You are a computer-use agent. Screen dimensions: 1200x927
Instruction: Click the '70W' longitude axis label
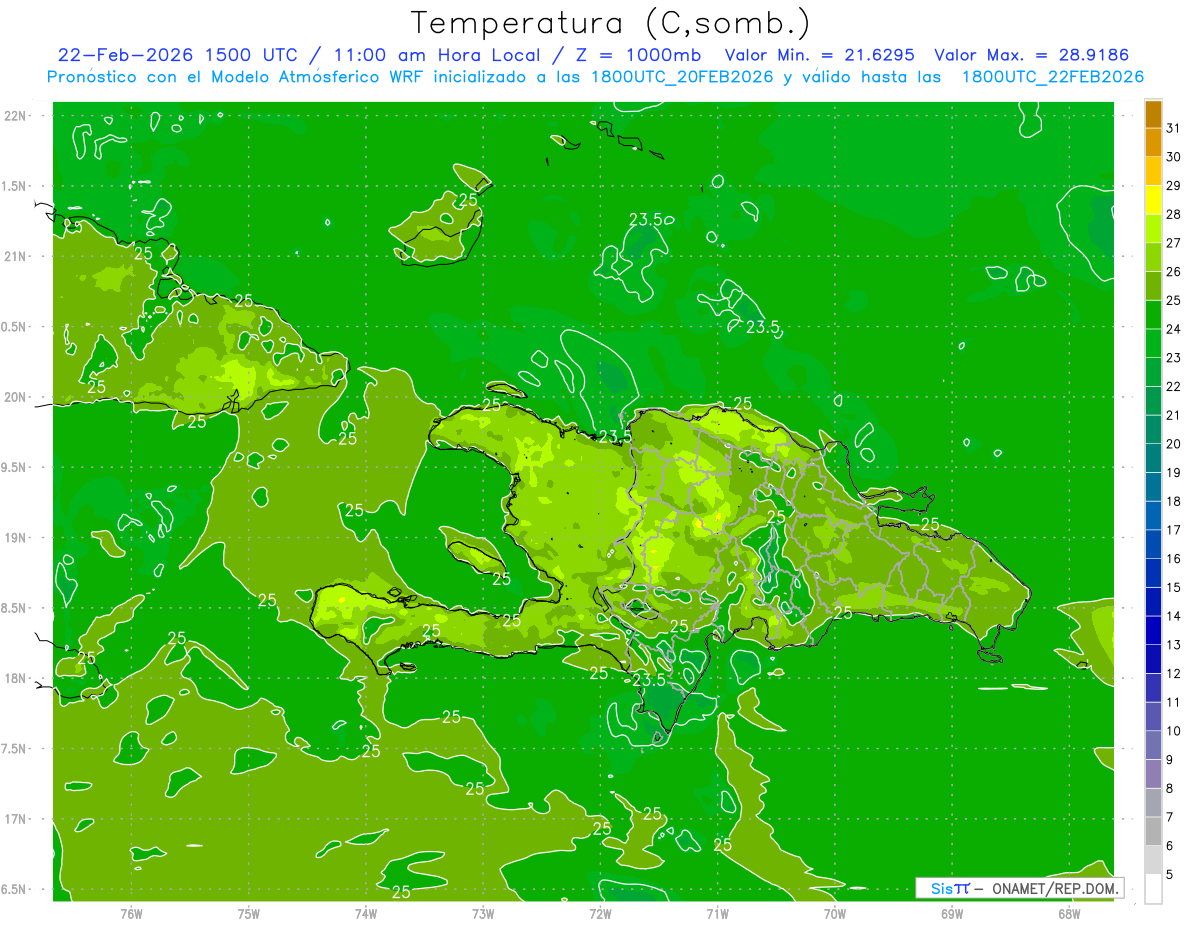pyautogui.click(x=835, y=913)
